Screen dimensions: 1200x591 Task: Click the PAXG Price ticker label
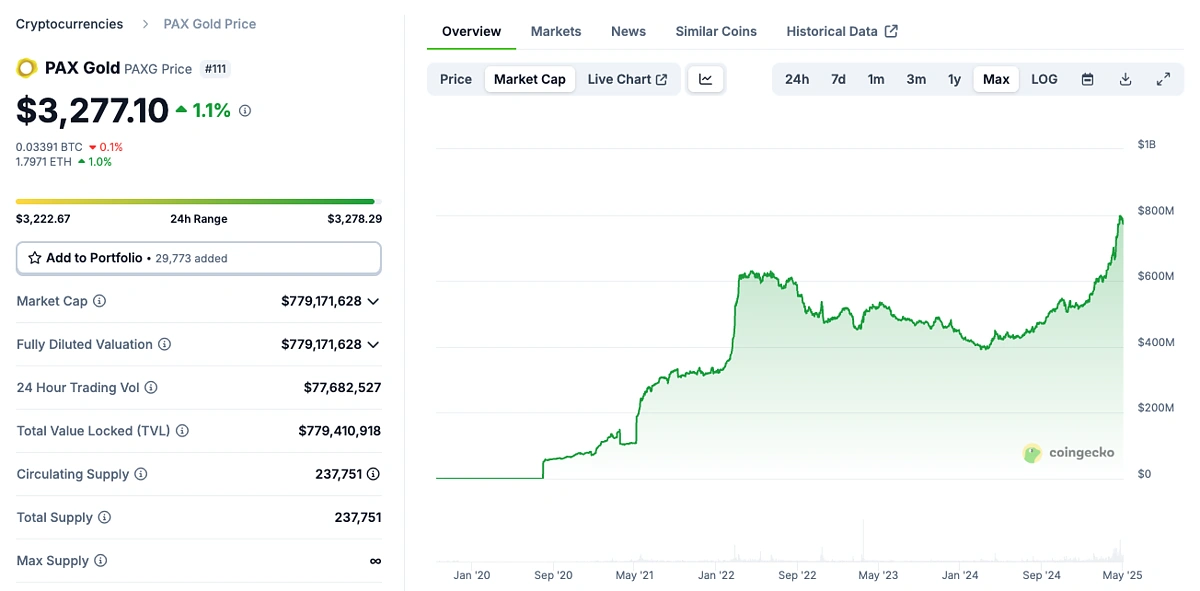coord(158,69)
